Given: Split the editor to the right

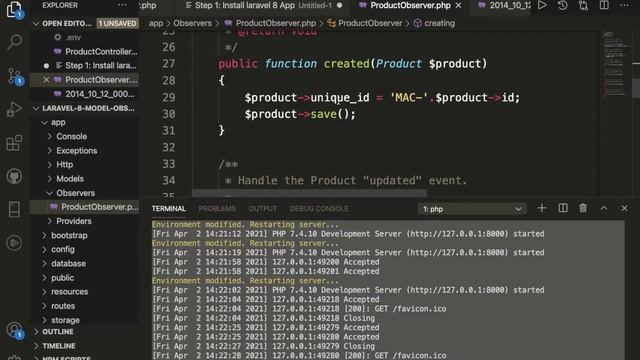Looking at the screenshot, I should (x=604, y=5).
